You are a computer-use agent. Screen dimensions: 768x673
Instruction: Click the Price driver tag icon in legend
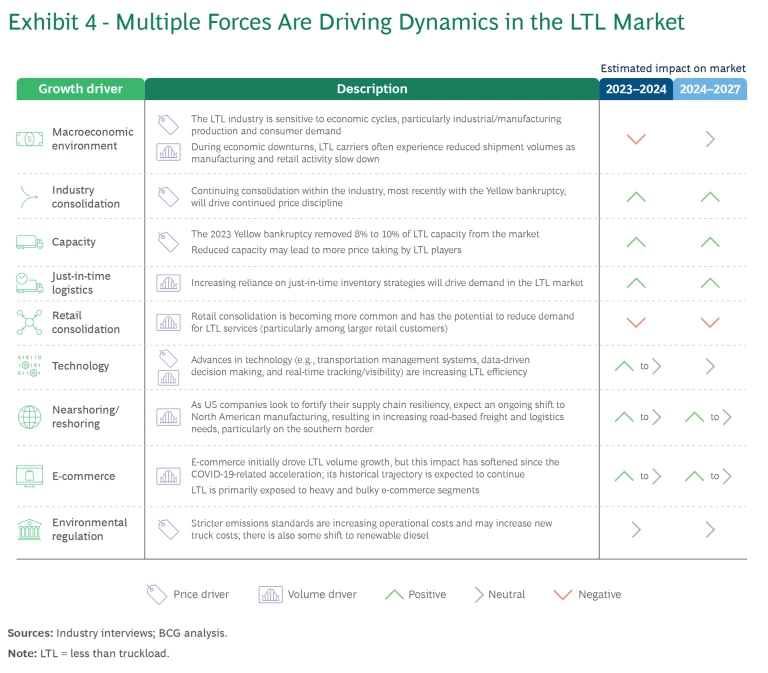click(156, 594)
